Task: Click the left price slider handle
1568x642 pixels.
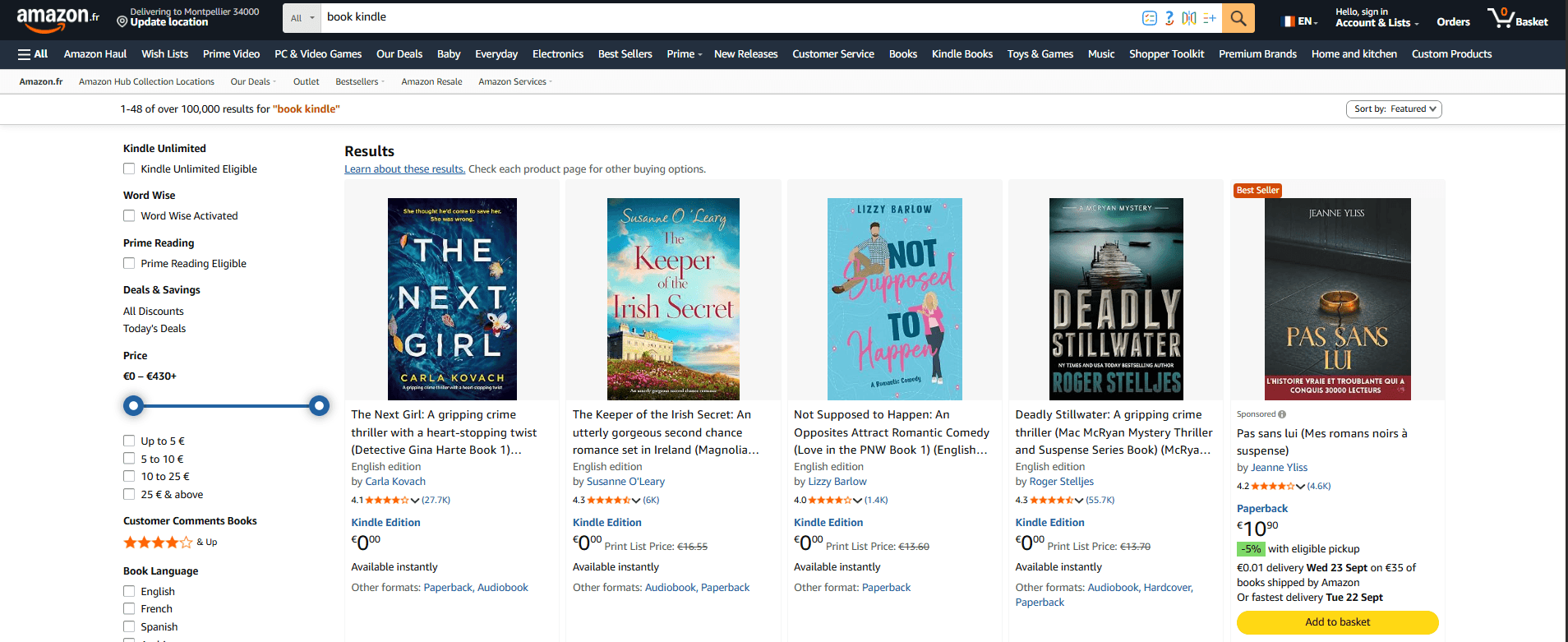Action: point(133,405)
